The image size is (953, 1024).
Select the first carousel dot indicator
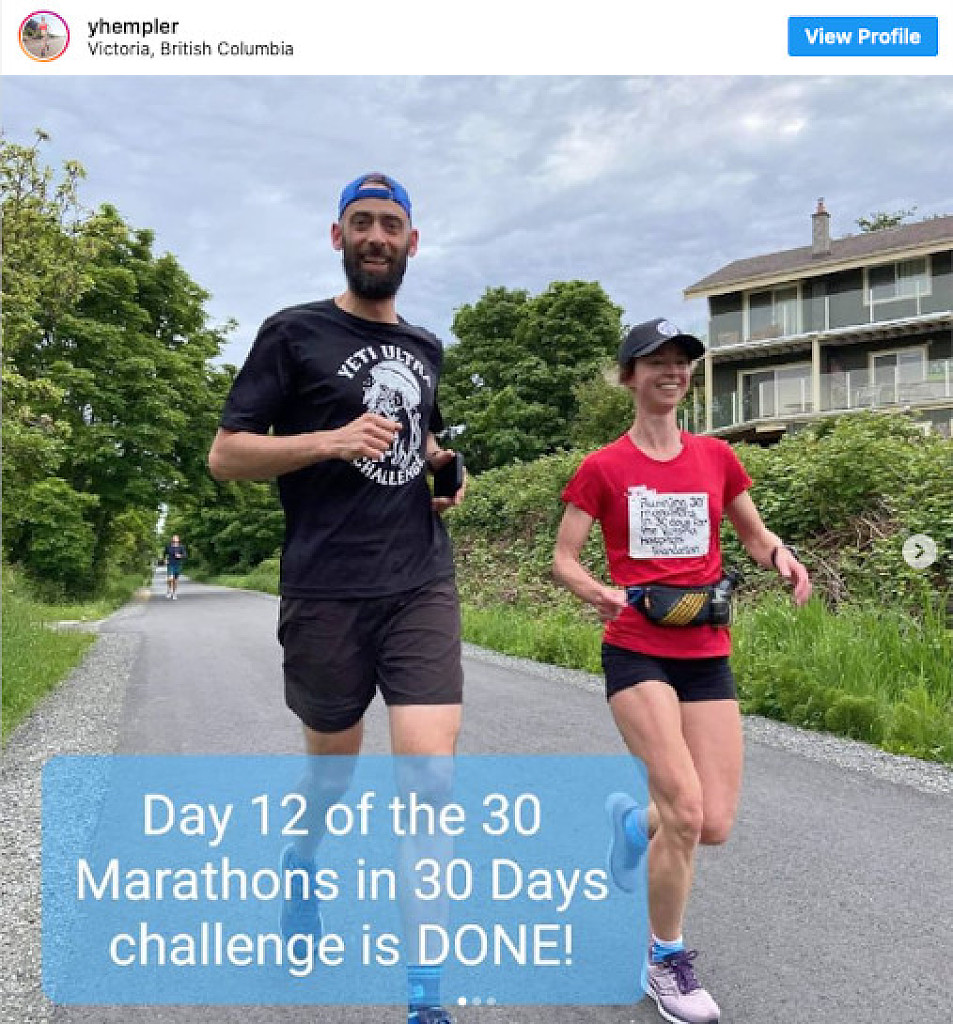coord(462,1000)
